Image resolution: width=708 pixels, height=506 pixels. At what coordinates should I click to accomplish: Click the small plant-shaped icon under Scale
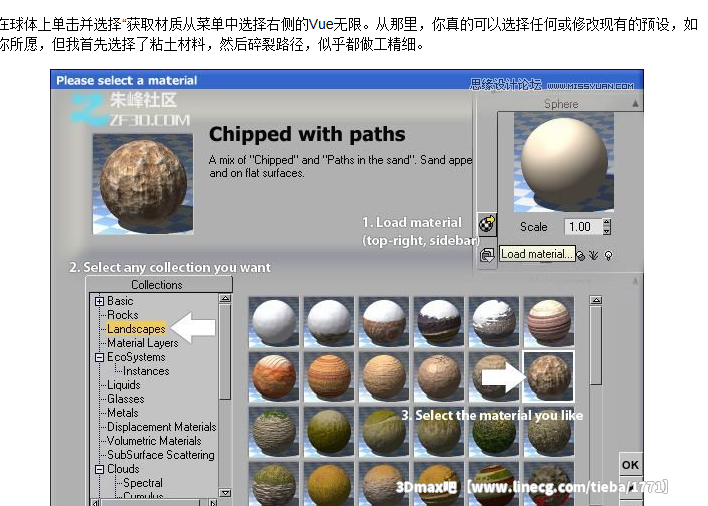point(594,256)
